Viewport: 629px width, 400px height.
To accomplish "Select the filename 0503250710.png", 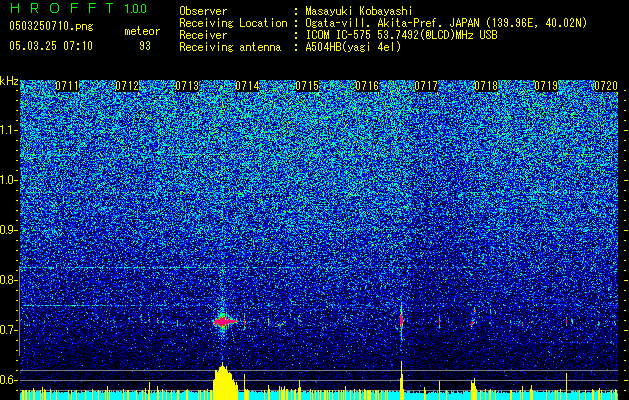I will point(51,26).
